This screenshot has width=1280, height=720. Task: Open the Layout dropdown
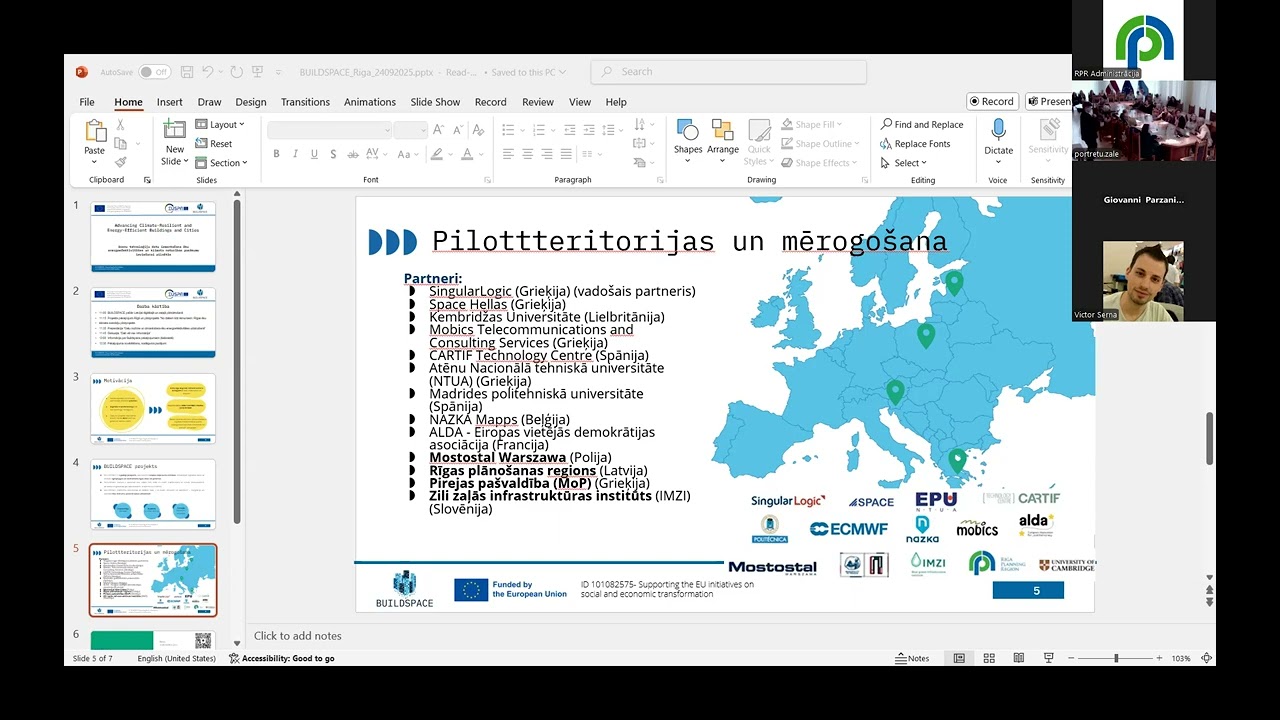click(x=220, y=125)
